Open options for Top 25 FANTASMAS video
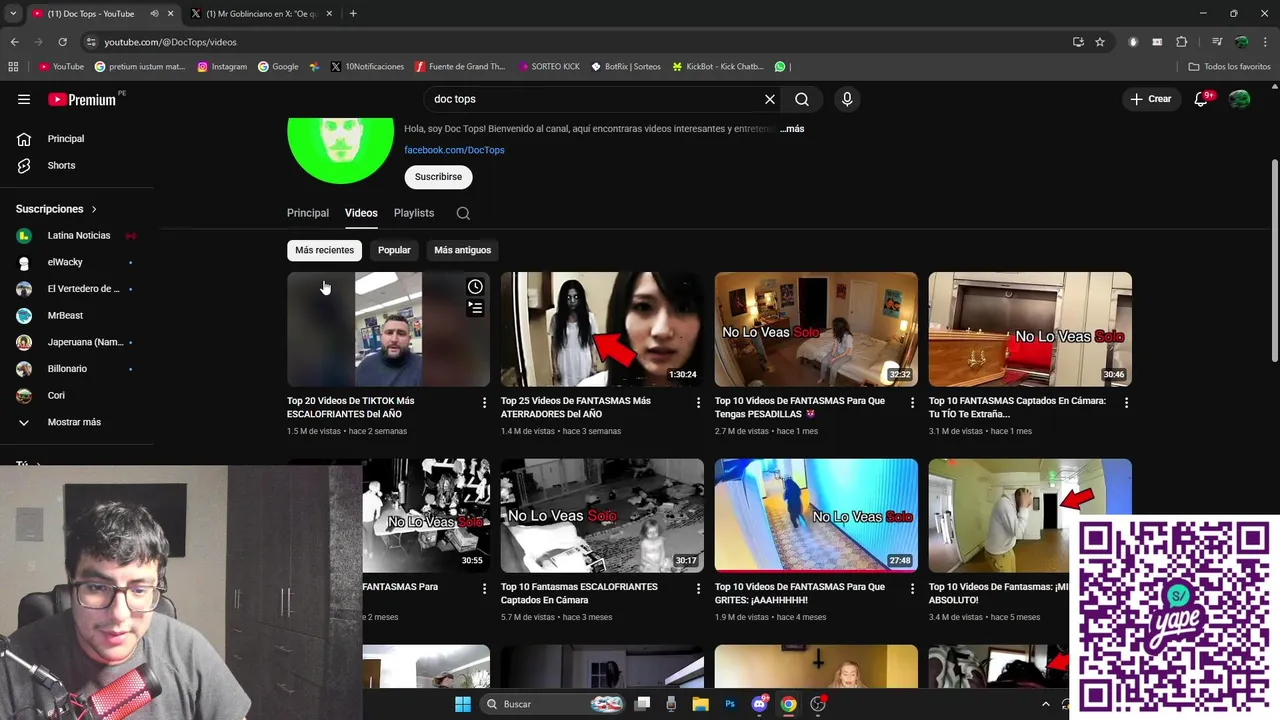 [x=698, y=402]
